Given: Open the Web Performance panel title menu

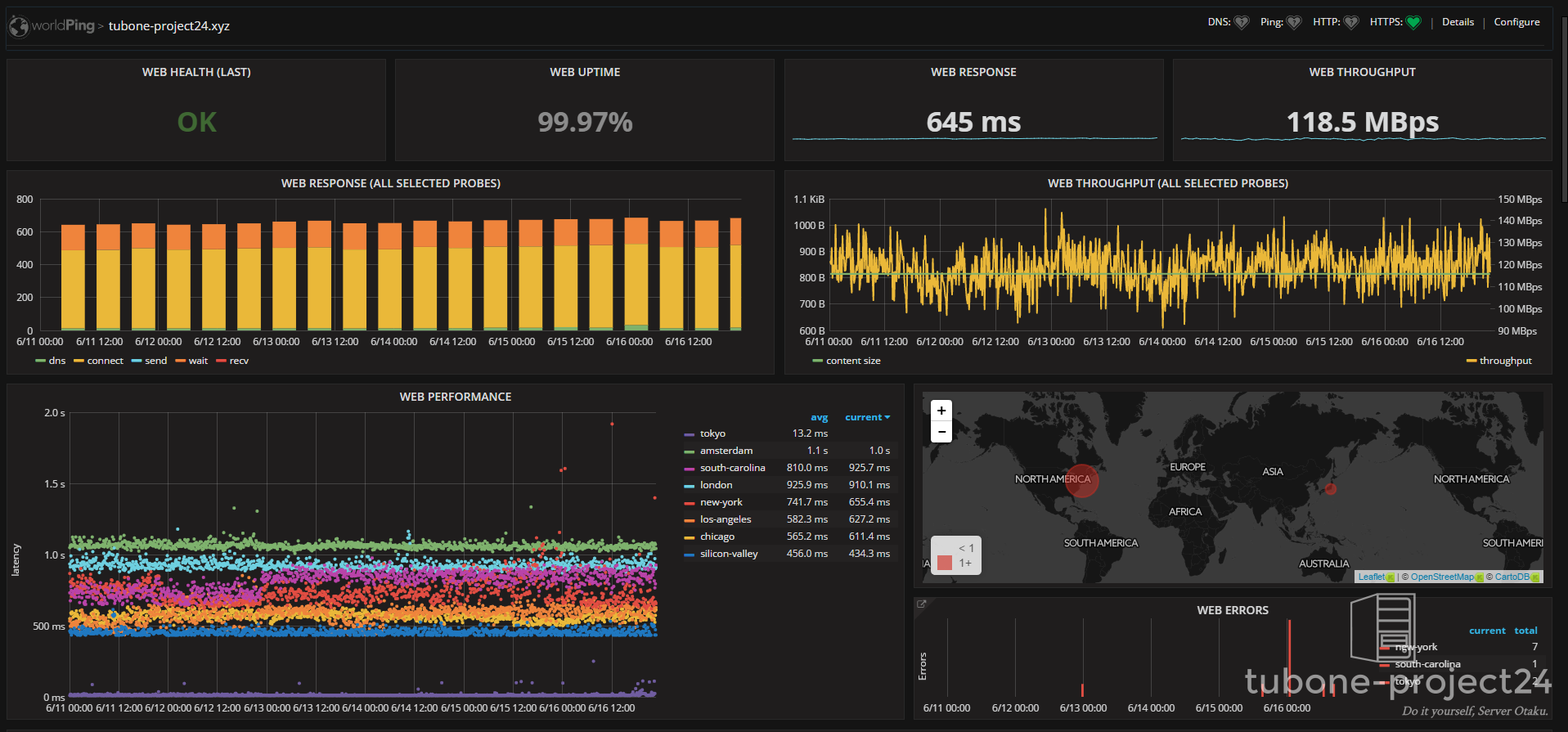Looking at the screenshot, I should click(x=455, y=397).
